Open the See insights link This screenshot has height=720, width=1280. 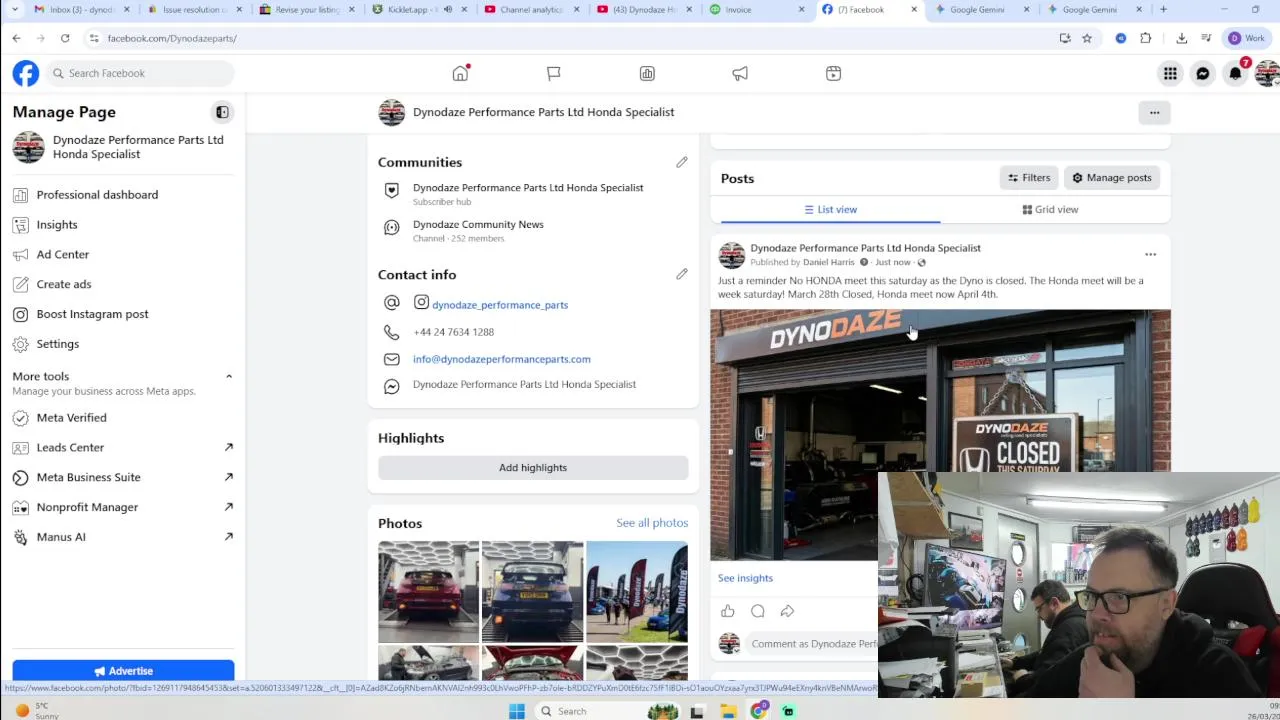(745, 578)
